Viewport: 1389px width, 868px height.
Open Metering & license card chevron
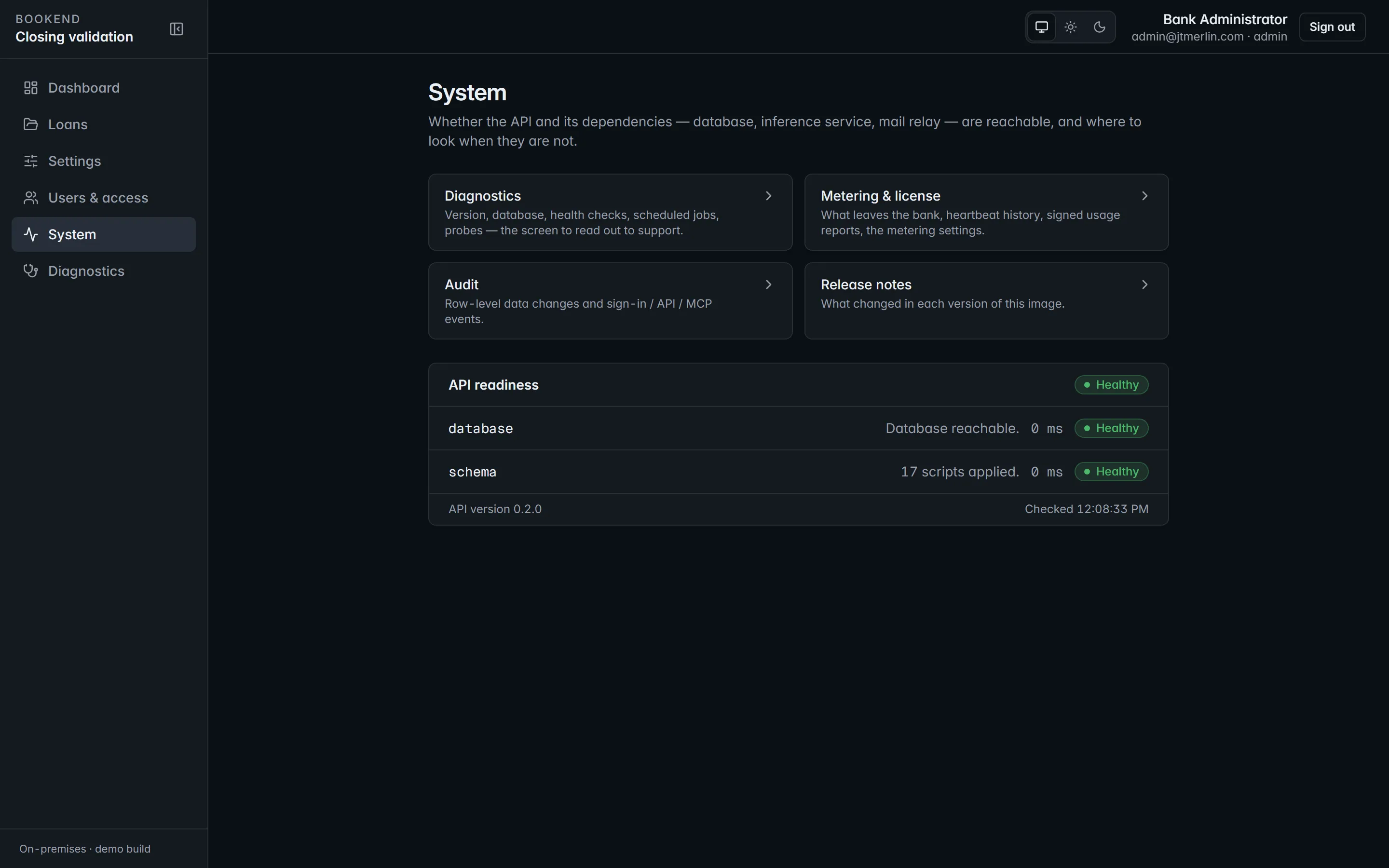tap(1144, 196)
